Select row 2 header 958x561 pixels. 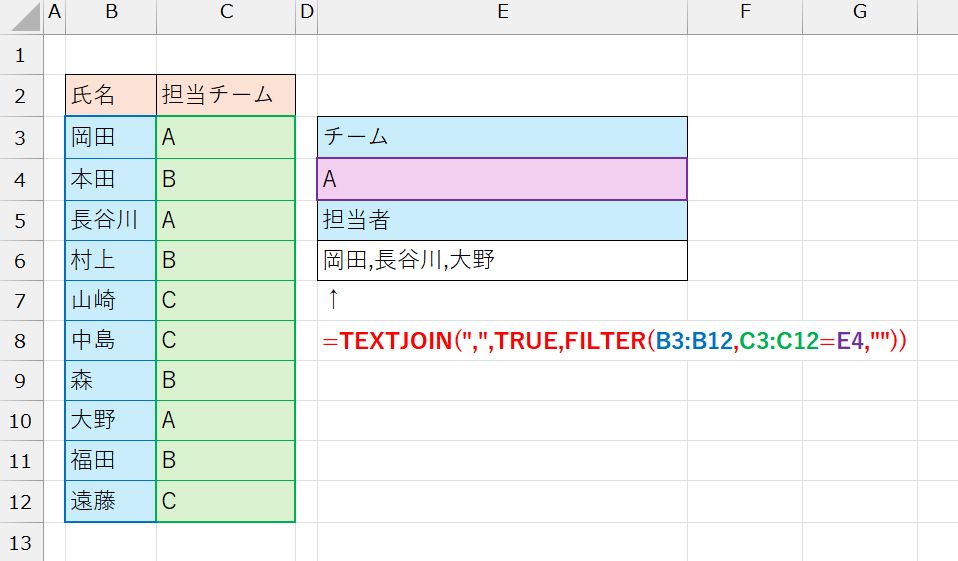pyautogui.click(x=21, y=96)
